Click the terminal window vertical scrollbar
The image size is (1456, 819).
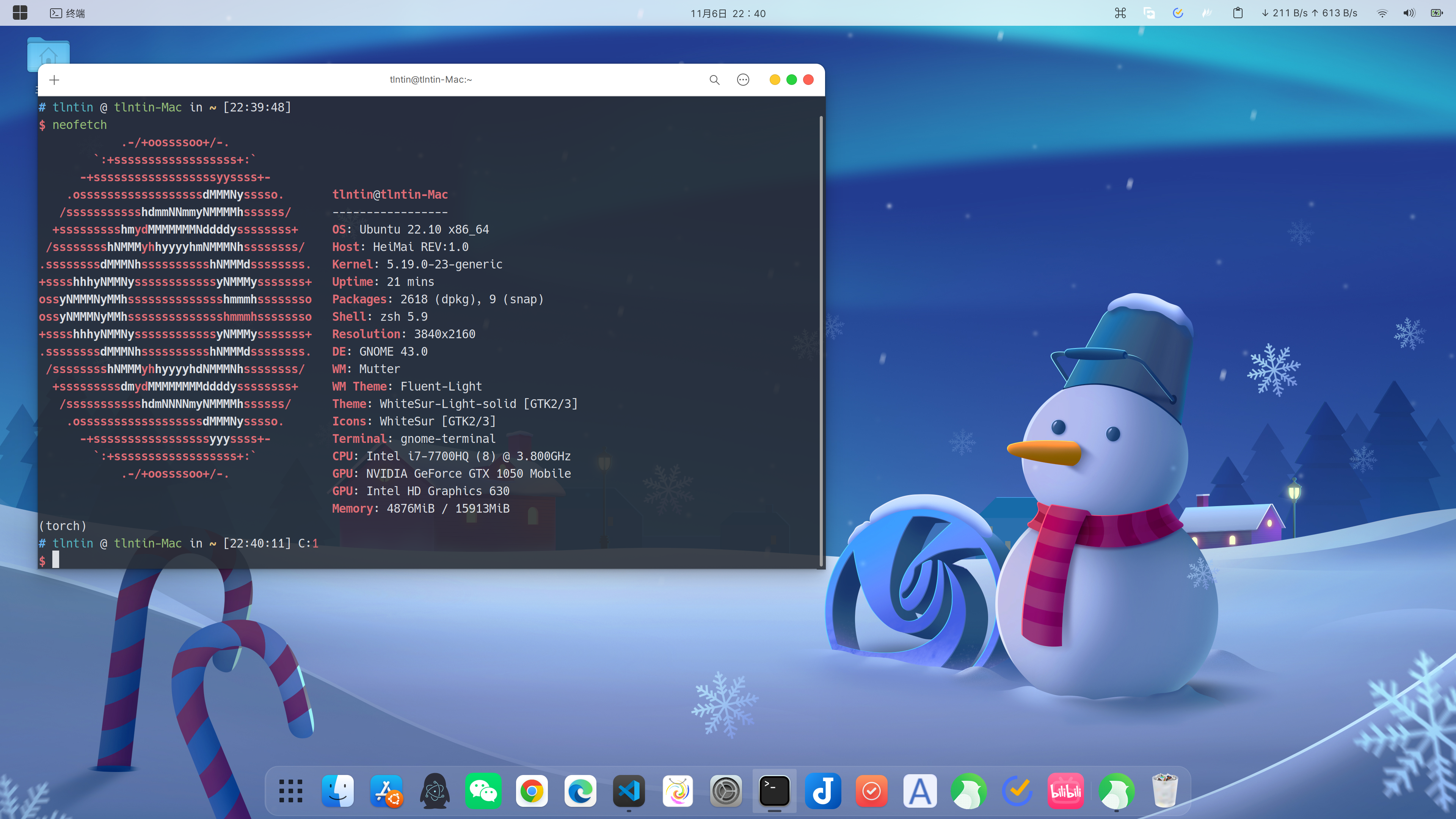coord(821,339)
